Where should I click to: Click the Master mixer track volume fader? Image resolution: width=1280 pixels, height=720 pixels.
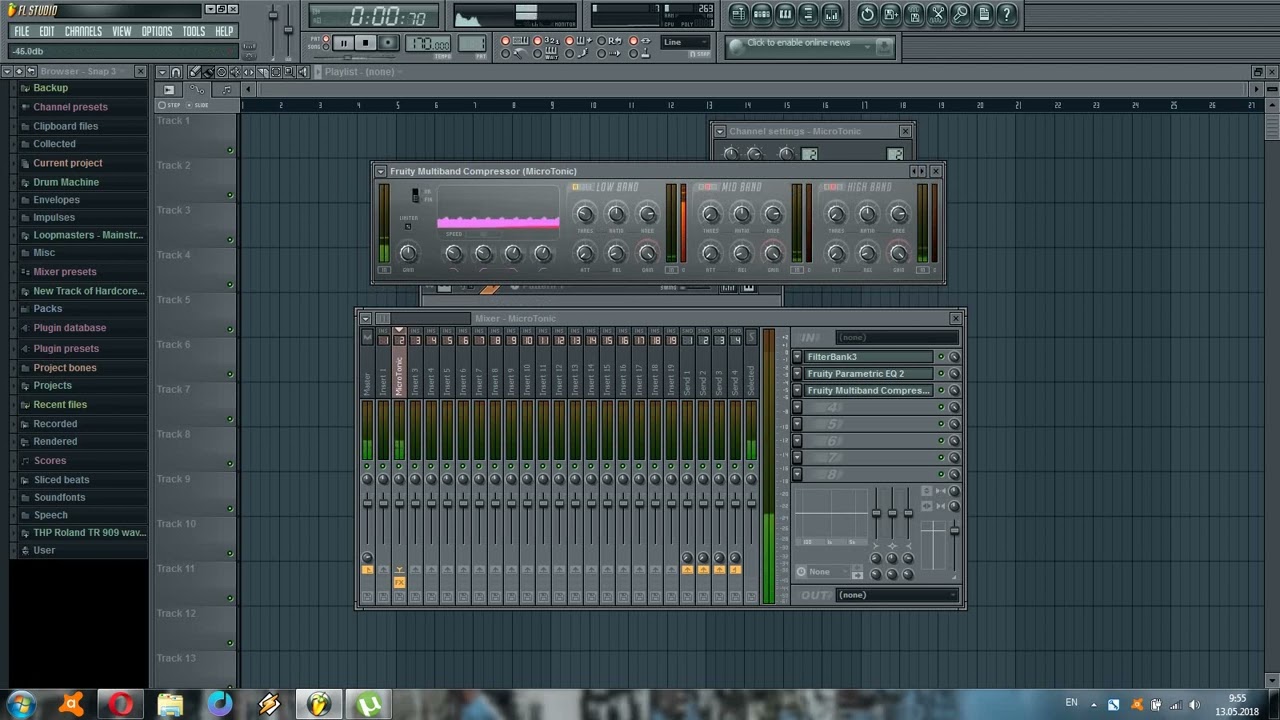(367, 503)
